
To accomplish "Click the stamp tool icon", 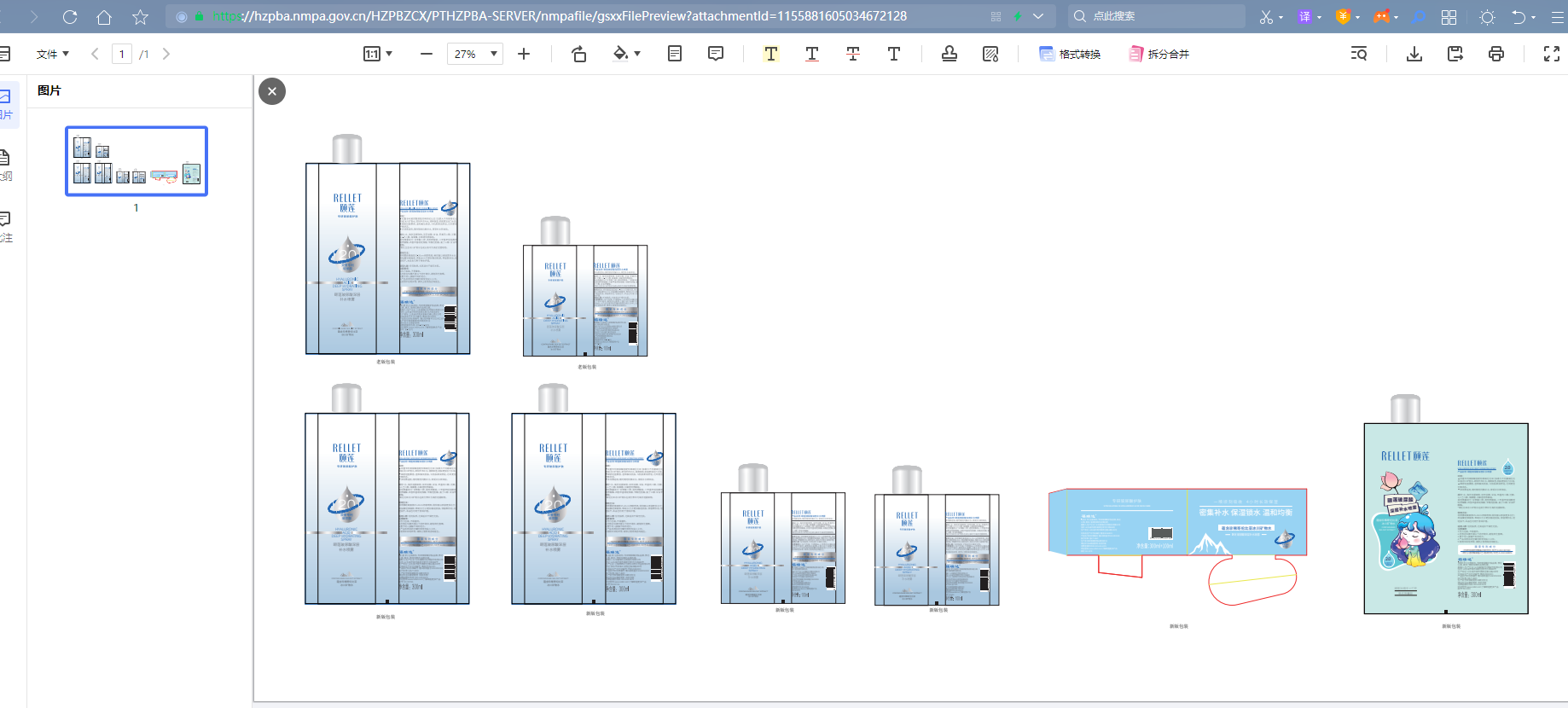I will [949, 54].
